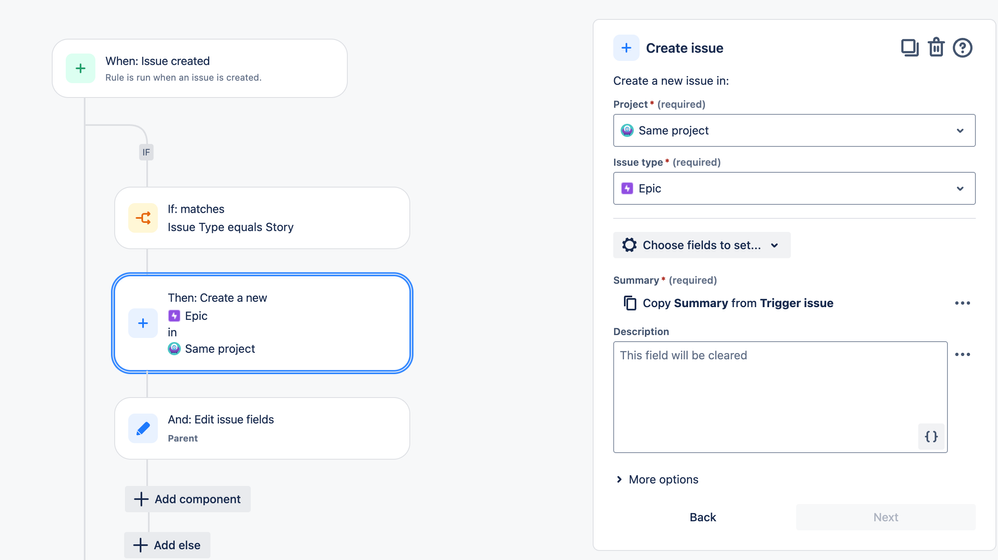Click the blue pencil Edit issue icon
The width and height of the screenshot is (998, 560).
coord(143,428)
